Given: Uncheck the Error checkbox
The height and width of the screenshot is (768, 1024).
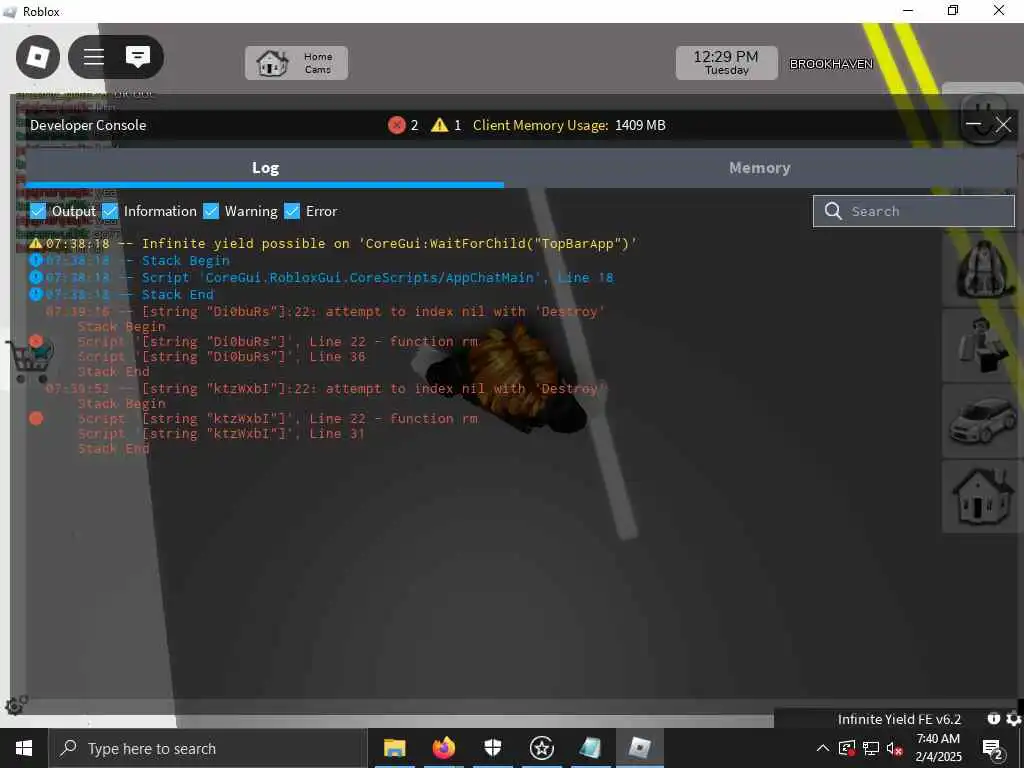Looking at the screenshot, I should pyautogui.click(x=292, y=211).
